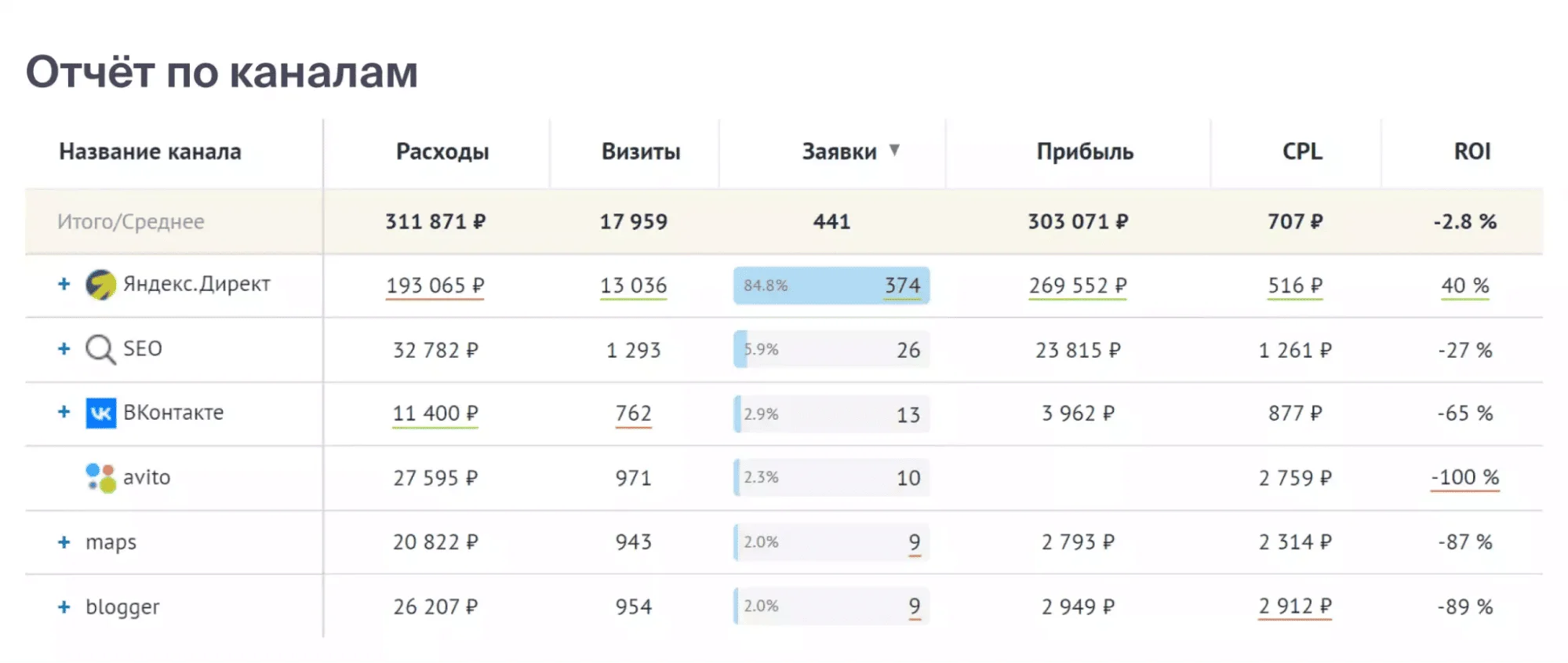
Task: Click the -100 % ROI value for avito
Action: tap(1464, 477)
